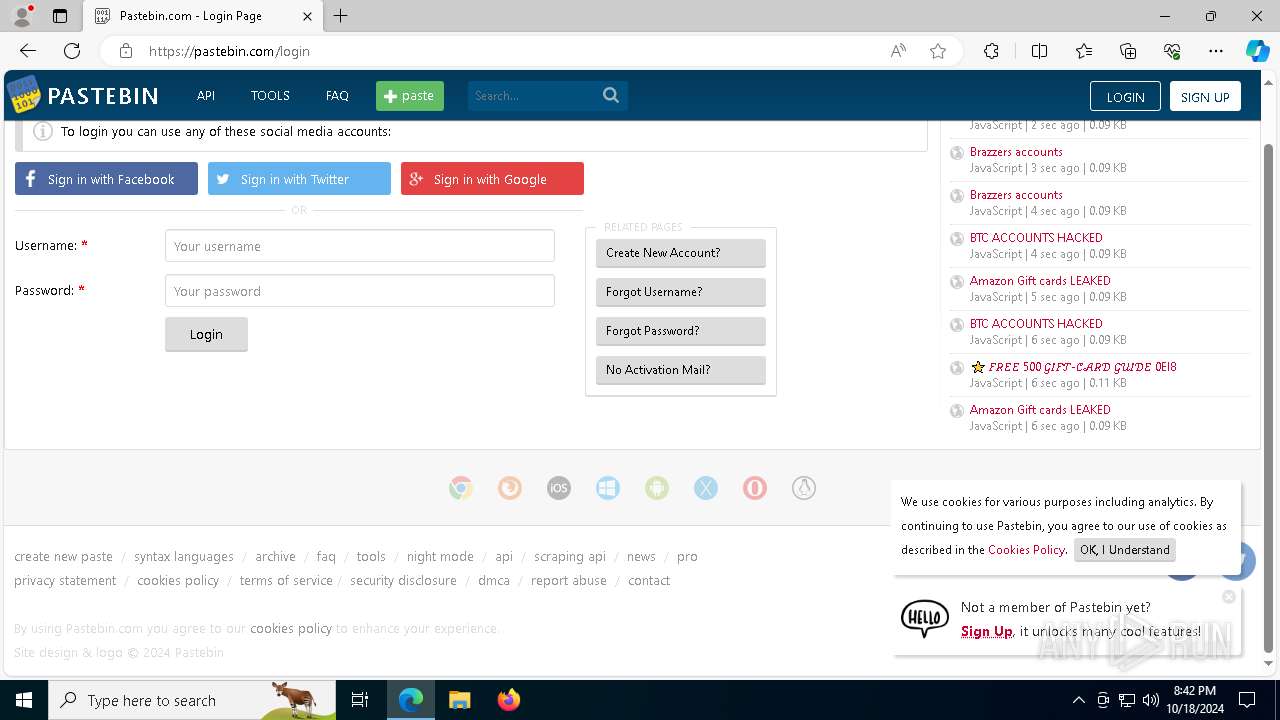1280x720 pixels.
Task: Open the Read aloud icon in address bar
Action: coord(898,51)
